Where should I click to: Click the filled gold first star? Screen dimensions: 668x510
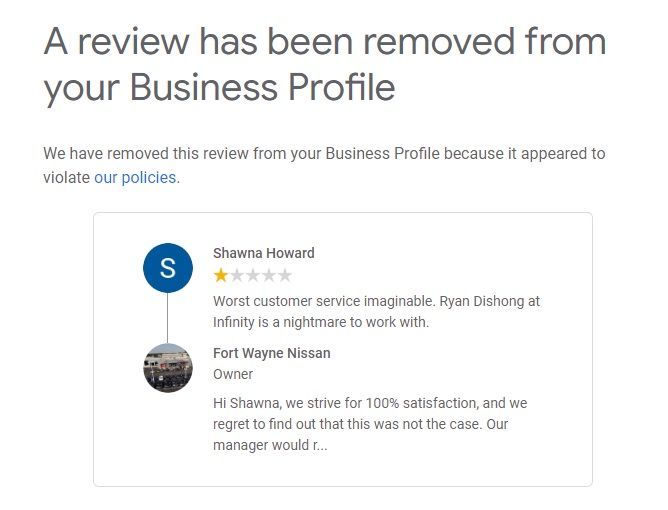coord(220,275)
